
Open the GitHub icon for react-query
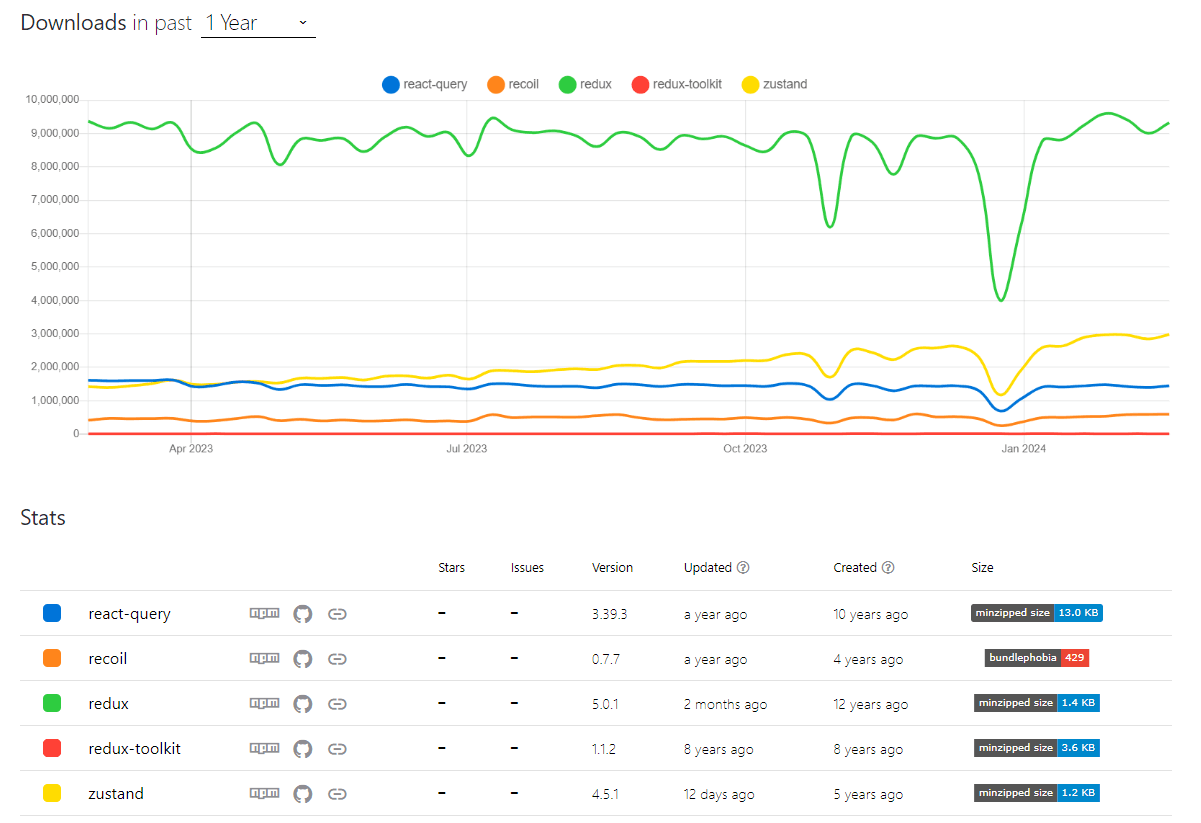(x=303, y=614)
